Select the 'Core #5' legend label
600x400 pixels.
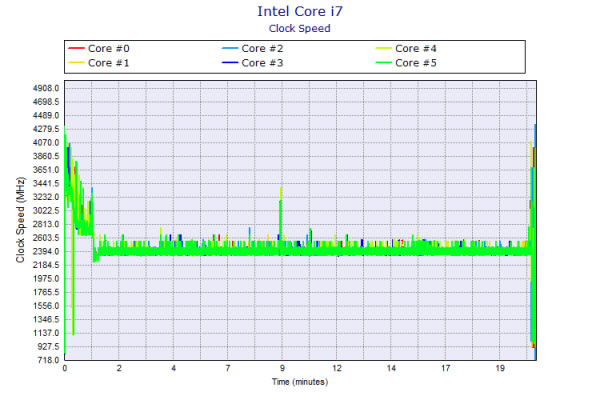pyautogui.click(x=416, y=63)
